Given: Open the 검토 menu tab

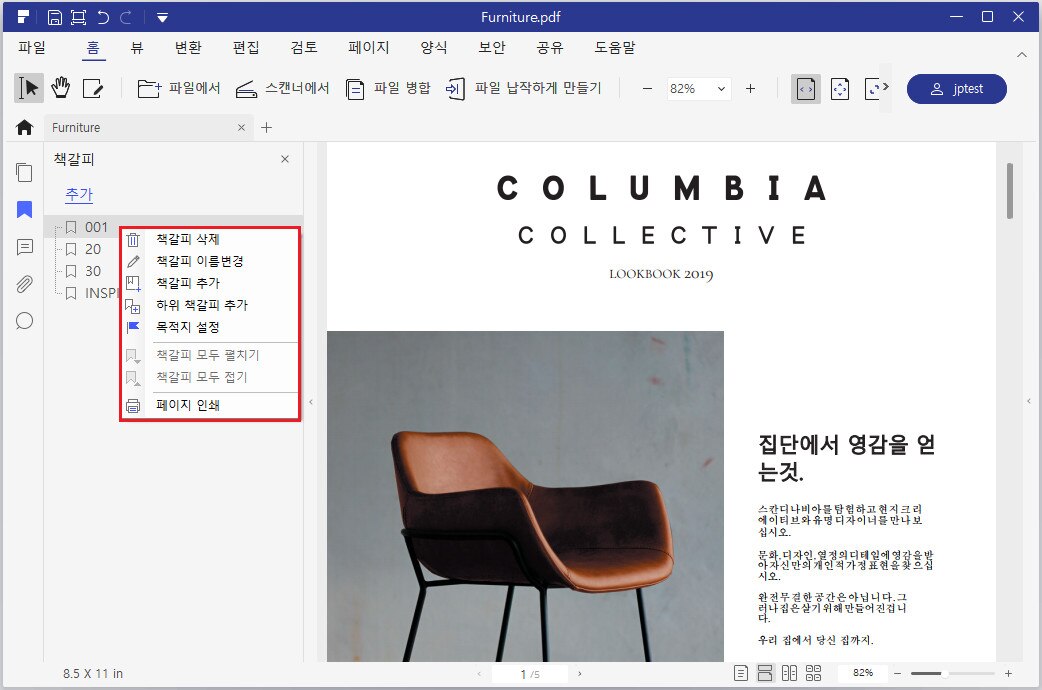Looking at the screenshot, I should click(x=304, y=48).
